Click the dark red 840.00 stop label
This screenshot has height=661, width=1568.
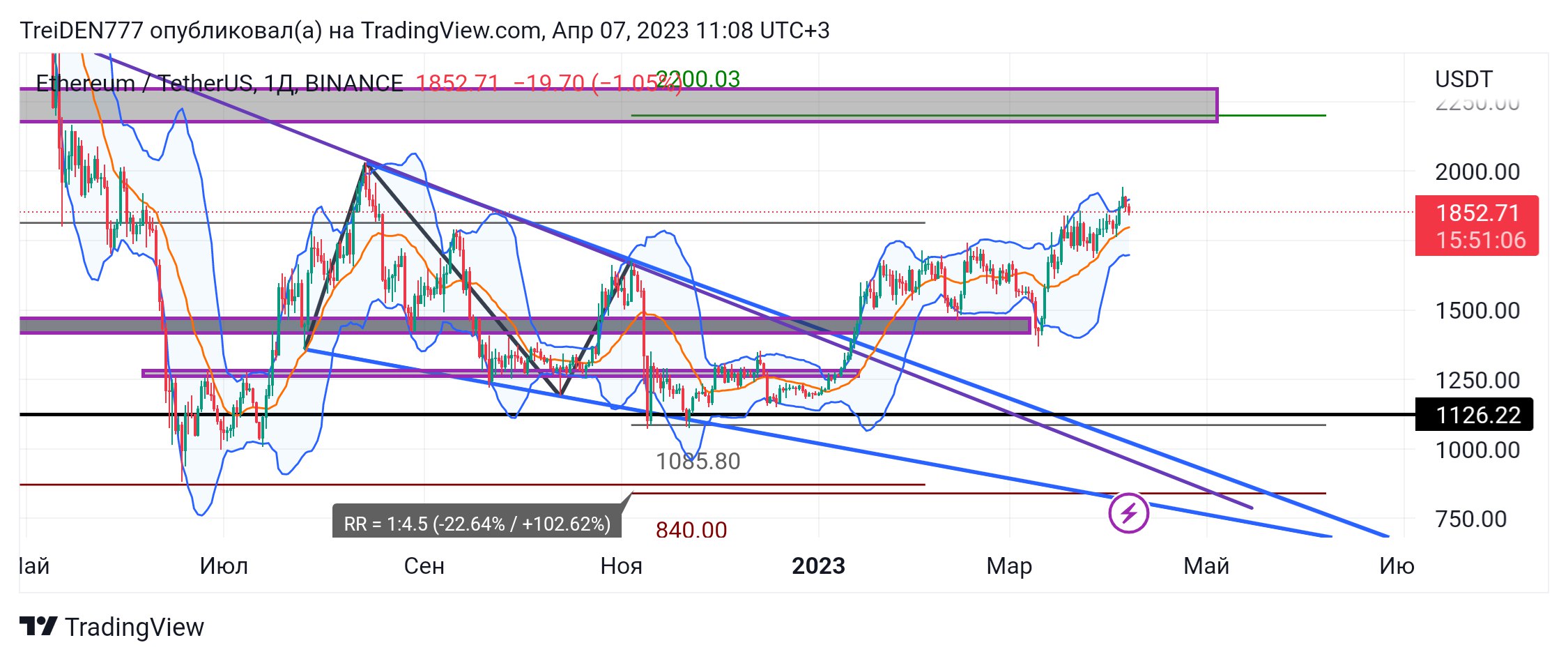tap(691, 530)
